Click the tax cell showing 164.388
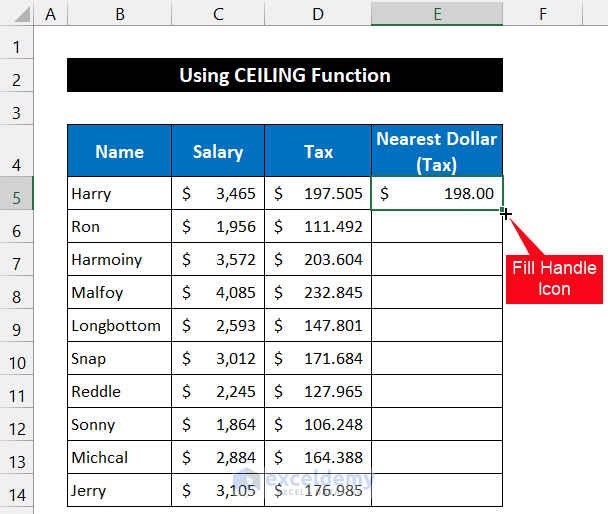 click(318, 457)
